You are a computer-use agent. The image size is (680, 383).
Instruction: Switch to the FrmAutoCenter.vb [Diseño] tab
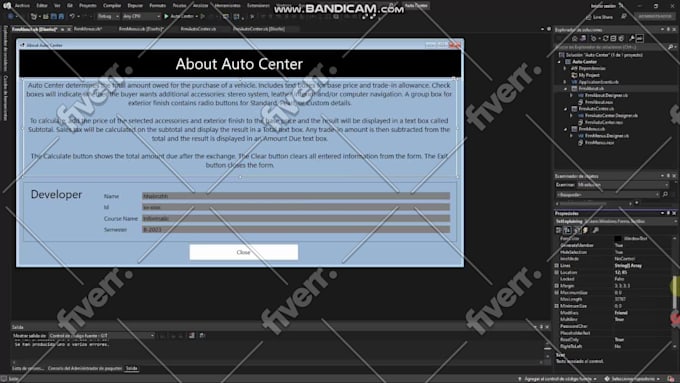pos(259,29)
